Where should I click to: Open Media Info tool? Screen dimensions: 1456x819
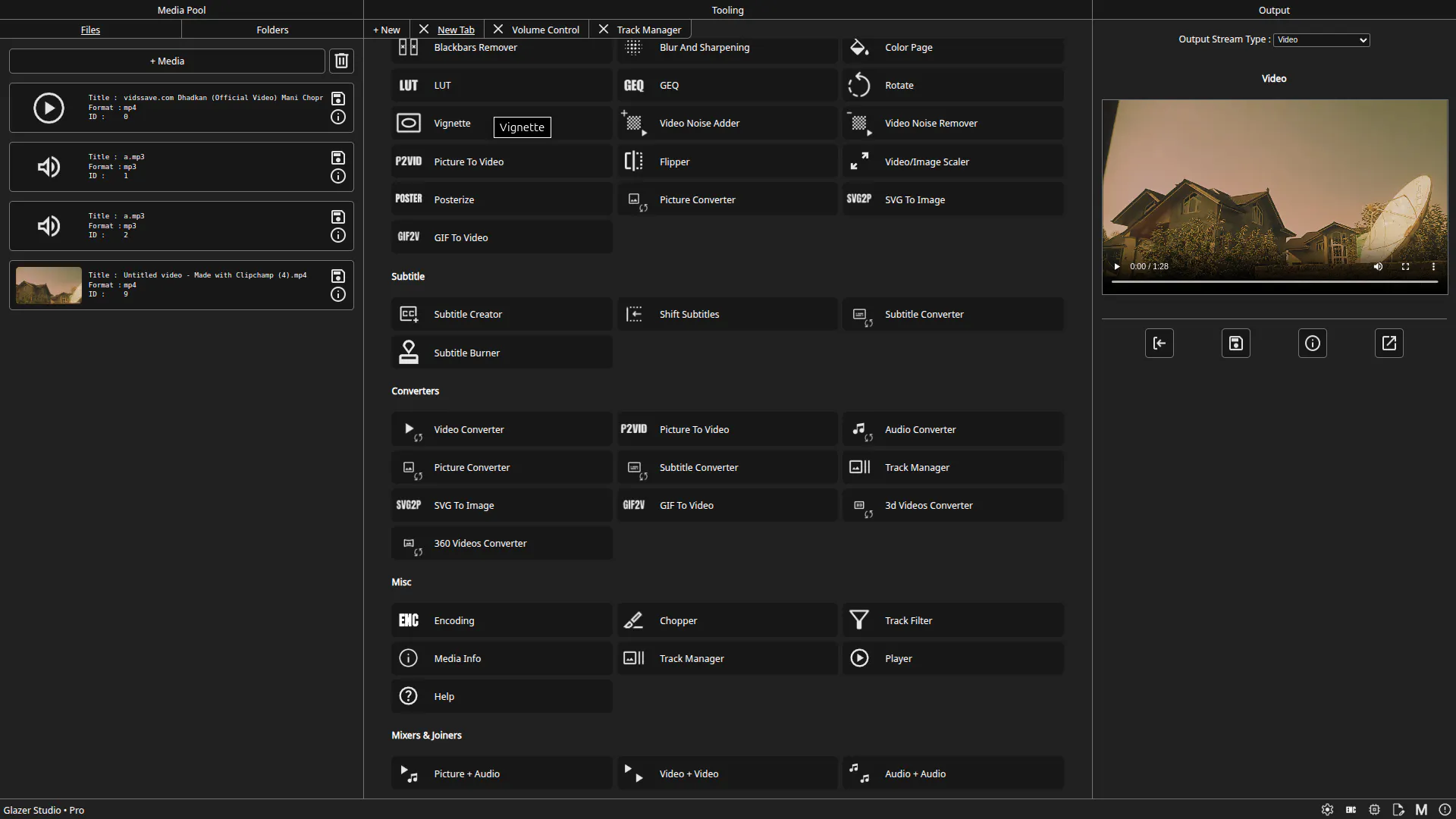pyautogui.click(x=501, y=658)
